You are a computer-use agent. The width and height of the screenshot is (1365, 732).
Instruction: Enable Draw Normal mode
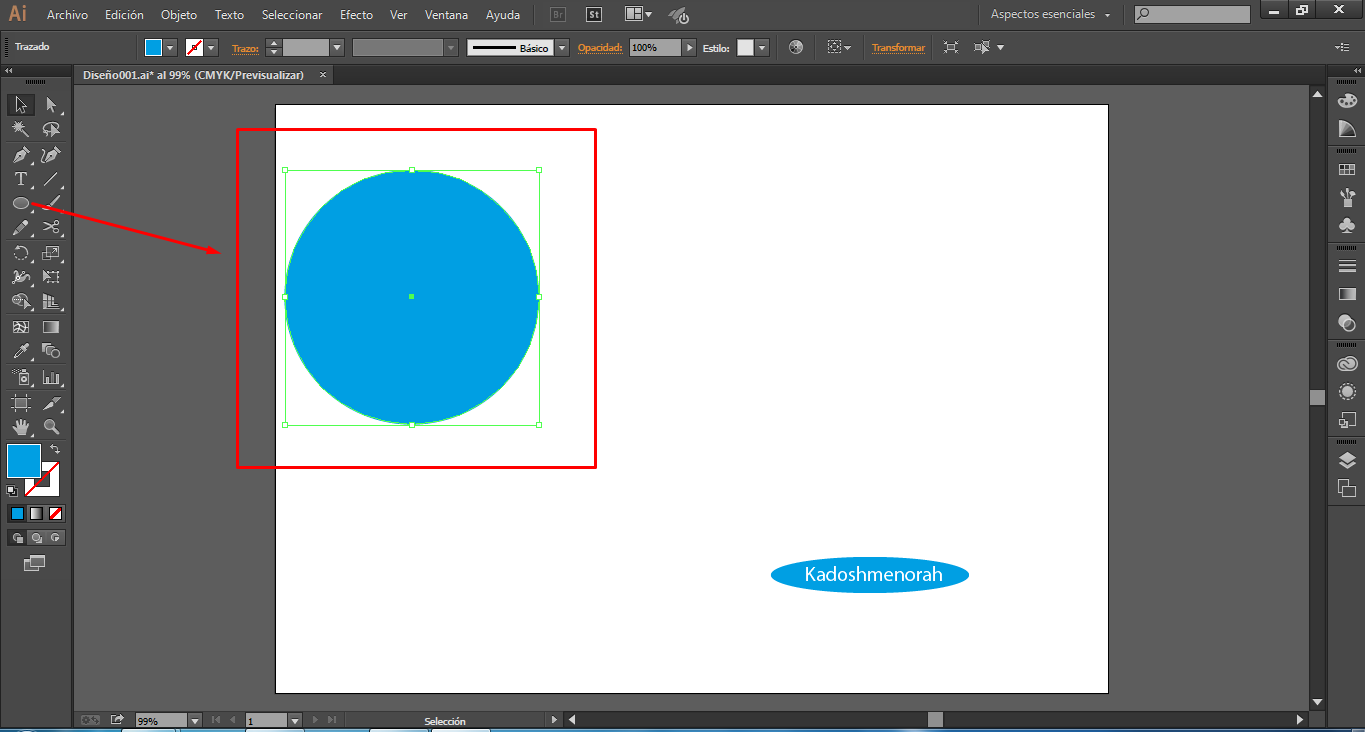pos(17,538)
